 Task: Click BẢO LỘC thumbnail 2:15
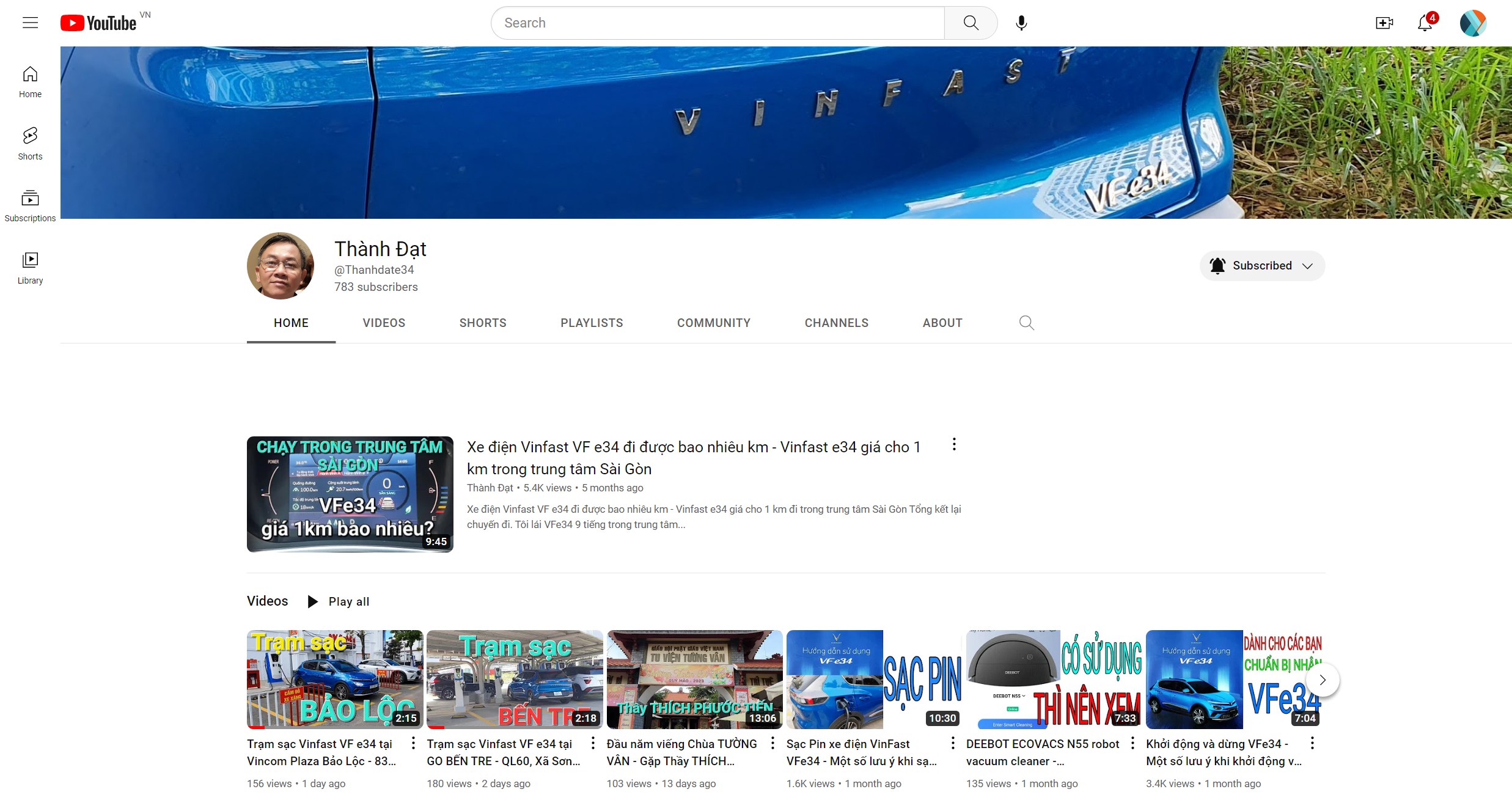(x=335, y=680)
